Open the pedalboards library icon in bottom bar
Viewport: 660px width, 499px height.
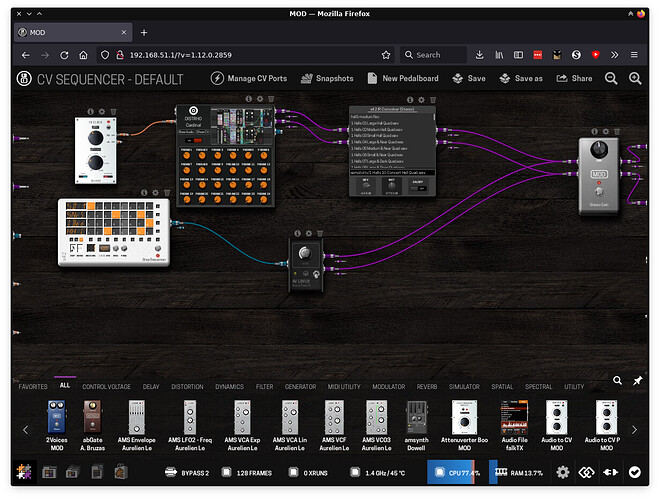coord(49,472)
